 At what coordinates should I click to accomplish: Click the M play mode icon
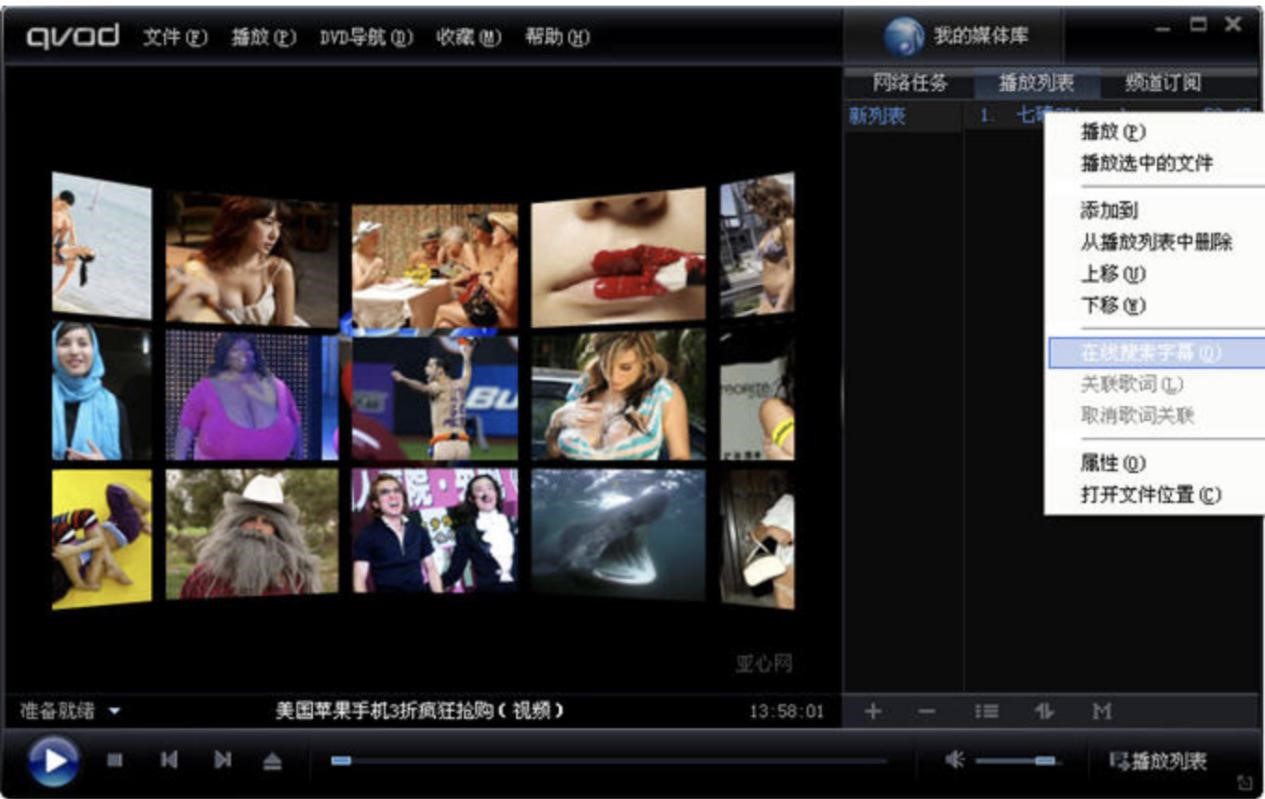pos(1102,711)
